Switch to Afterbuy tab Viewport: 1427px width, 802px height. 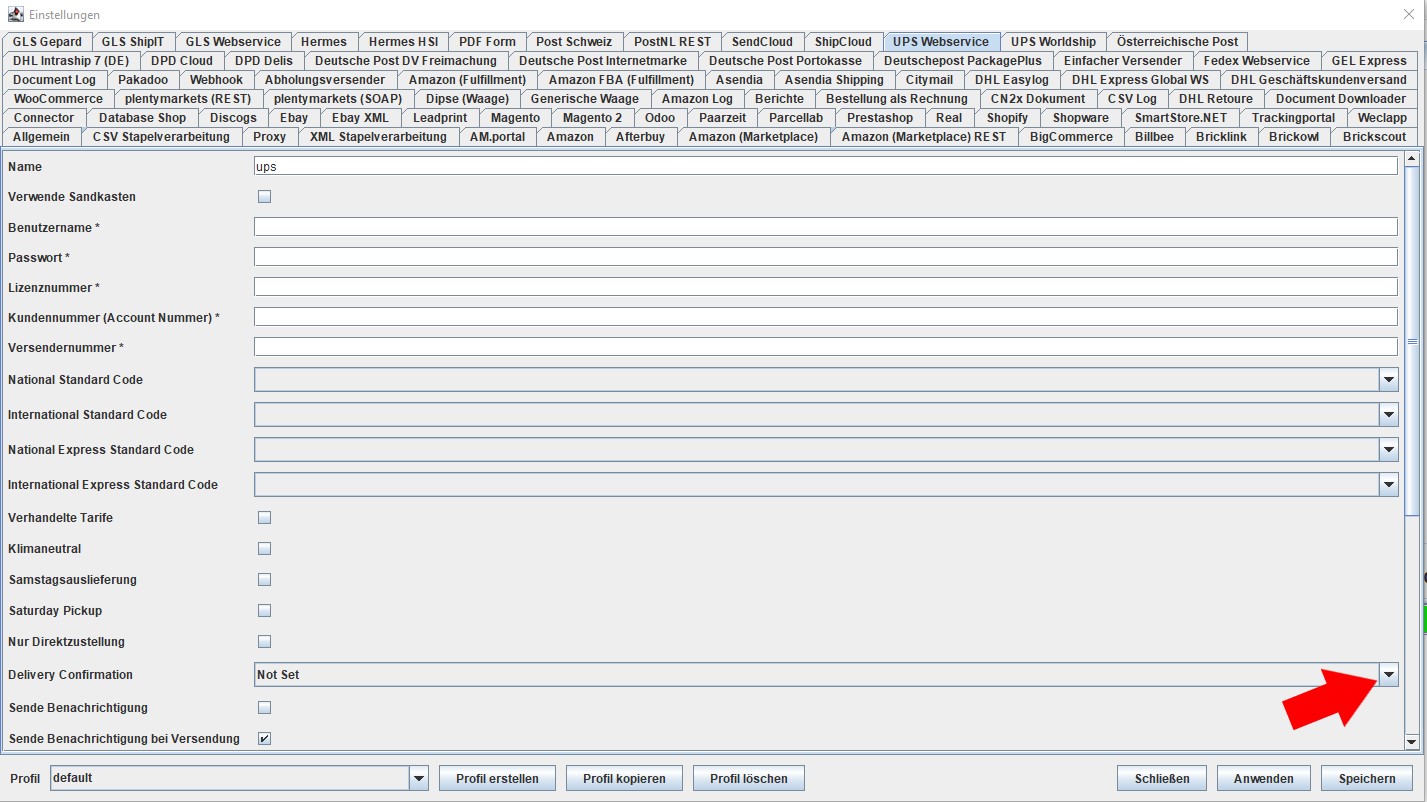640,137
